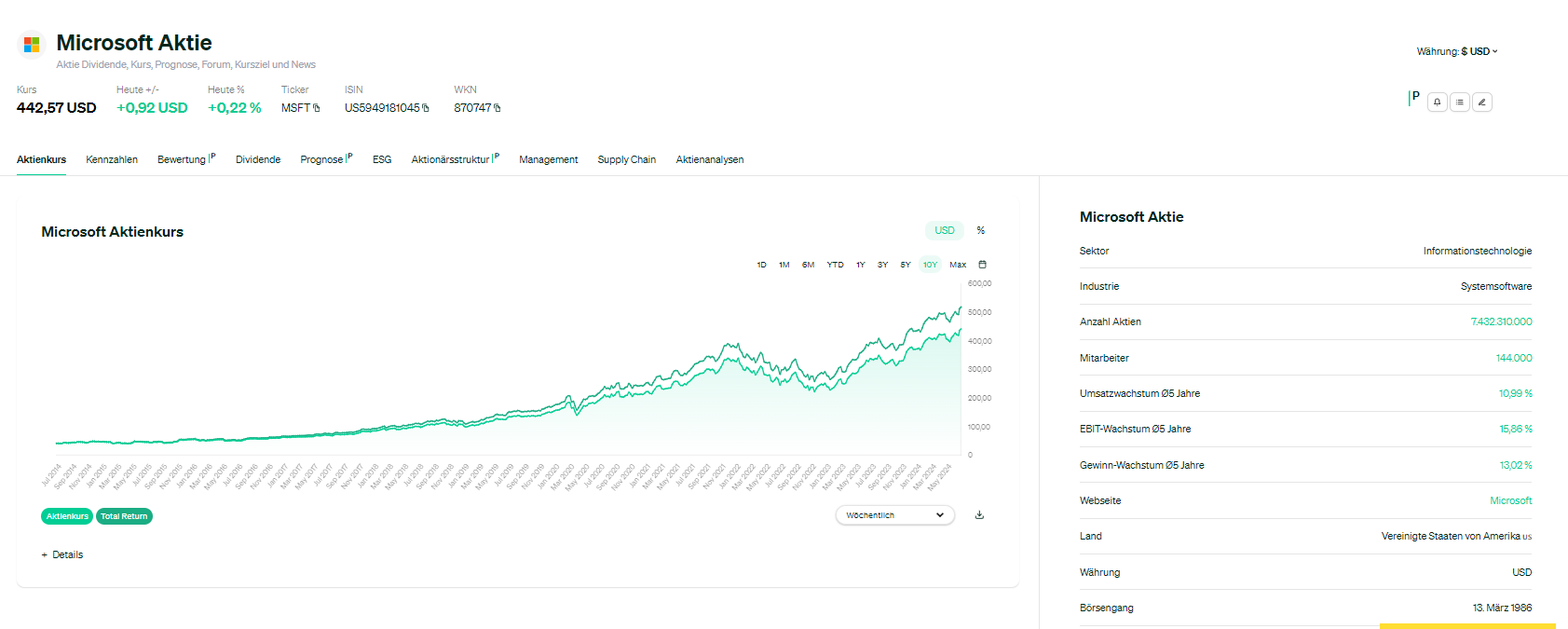This screenshot has width=1568, height=629.
Task: Click the Anzahl Aktien value 7.432.310.000
Action: click(x=1501, y=321)
